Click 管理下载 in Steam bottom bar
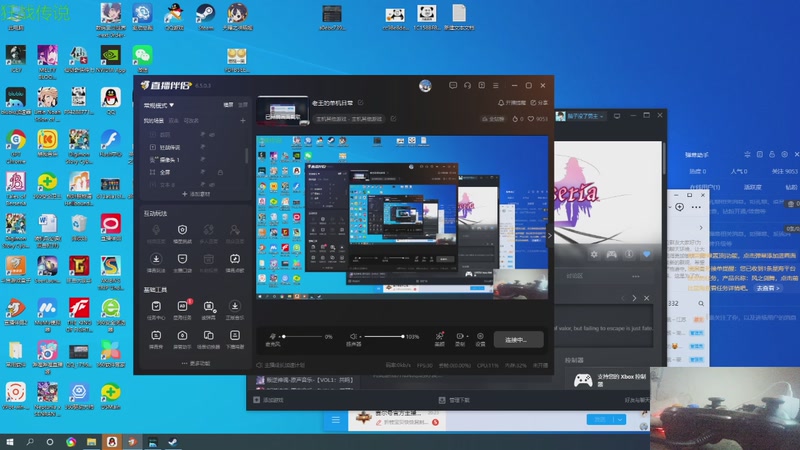The height and width of the screenshot is (450, 800). point(455,400)
